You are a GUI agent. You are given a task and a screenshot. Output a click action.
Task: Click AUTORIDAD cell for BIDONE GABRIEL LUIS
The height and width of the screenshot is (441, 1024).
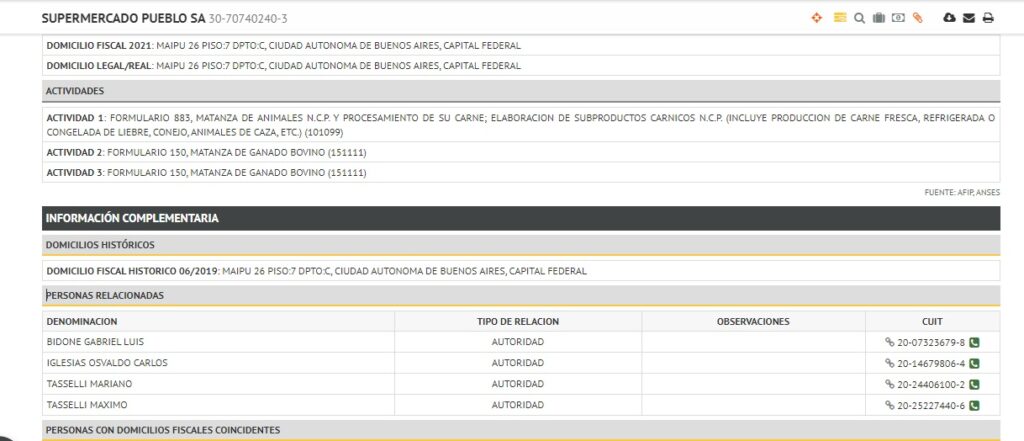[x=518, y=342]
